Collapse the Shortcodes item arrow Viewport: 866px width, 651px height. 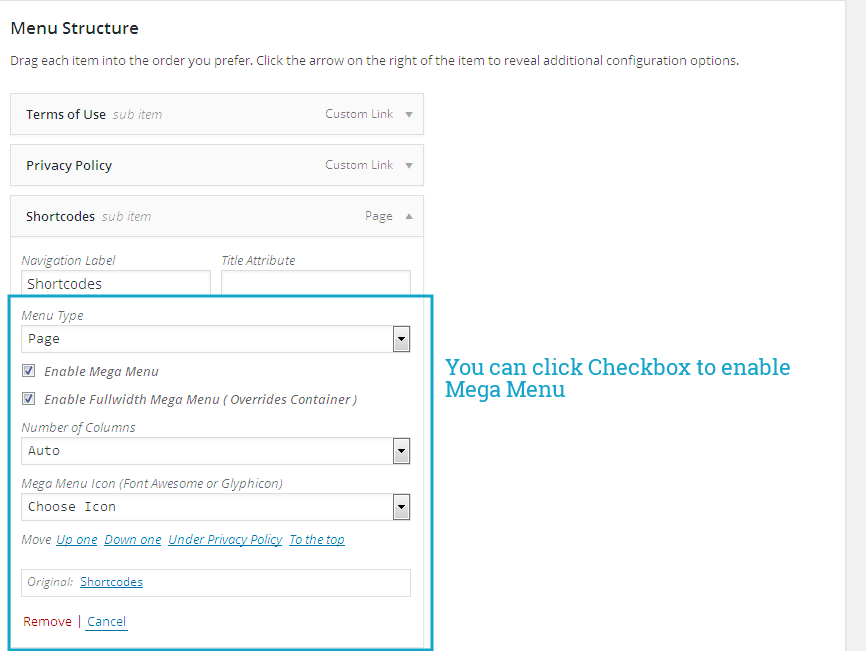coord(408,216)
